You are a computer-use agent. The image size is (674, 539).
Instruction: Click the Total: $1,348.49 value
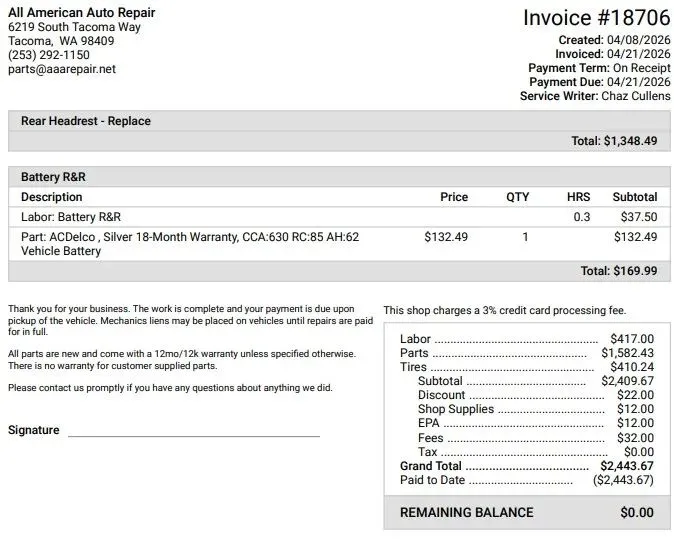pos(614,141)
